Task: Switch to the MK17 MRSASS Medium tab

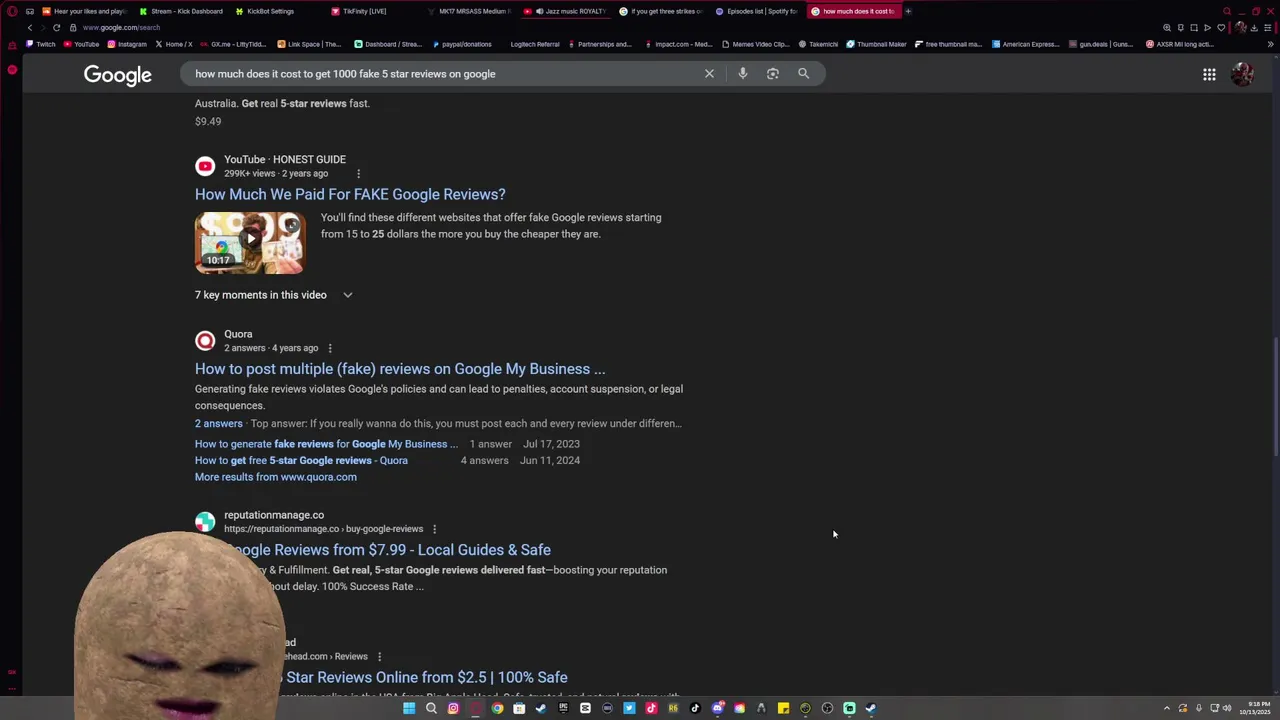Action: pos(468,11)
